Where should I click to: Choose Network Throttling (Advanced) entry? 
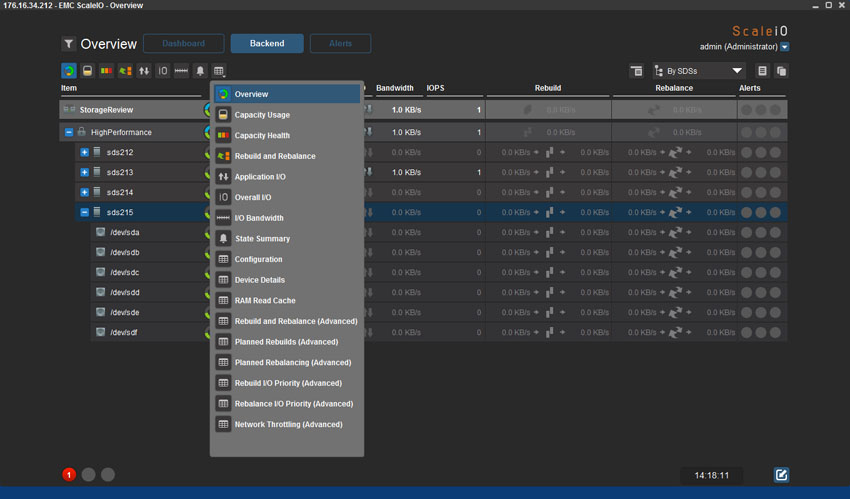tap(287, 424)
